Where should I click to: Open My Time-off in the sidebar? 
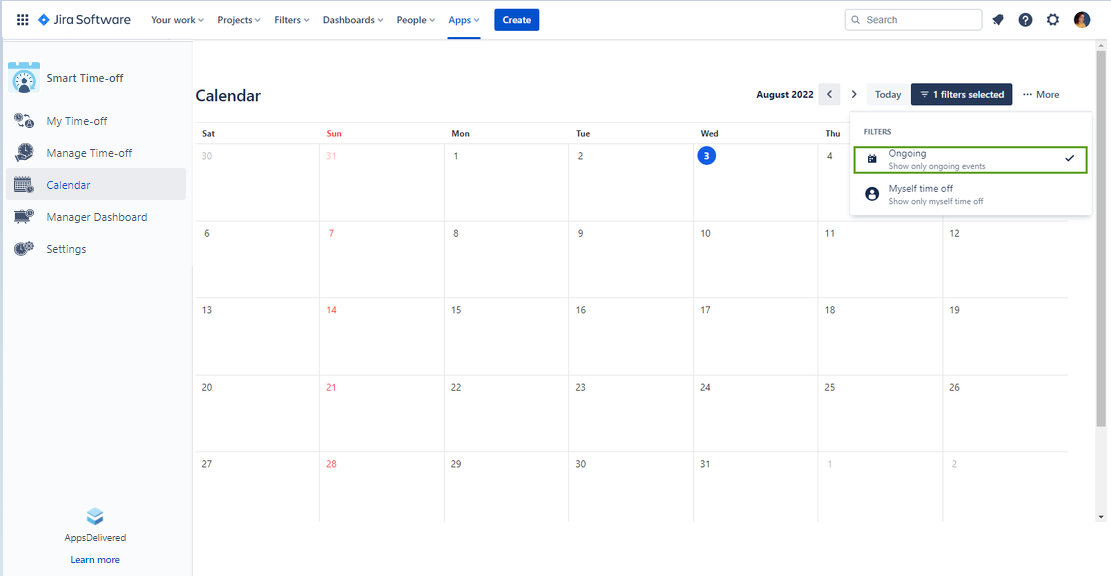click(76, 121)
